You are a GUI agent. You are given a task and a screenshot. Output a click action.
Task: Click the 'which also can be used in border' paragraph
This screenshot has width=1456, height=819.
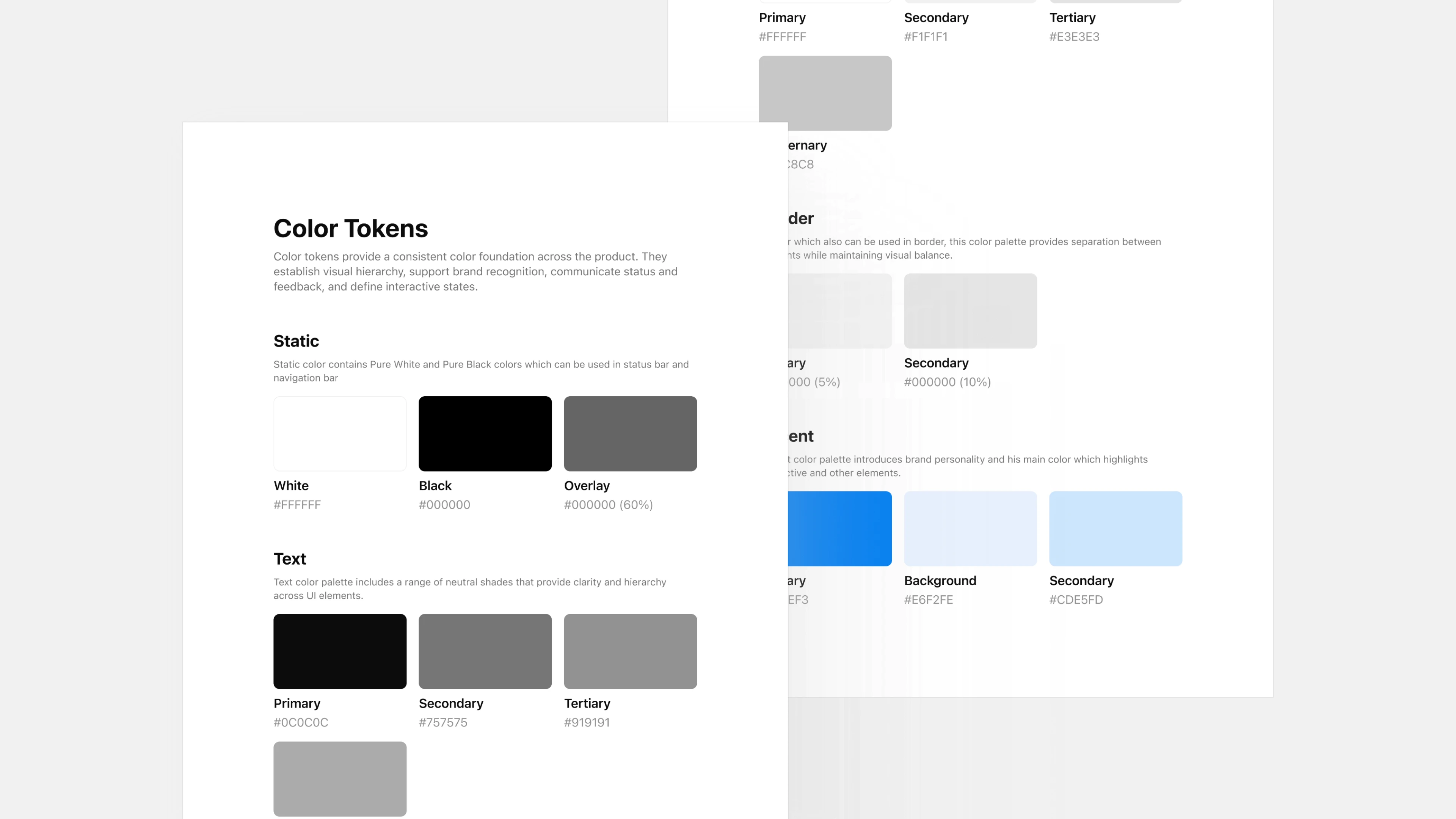coord(974,248)
